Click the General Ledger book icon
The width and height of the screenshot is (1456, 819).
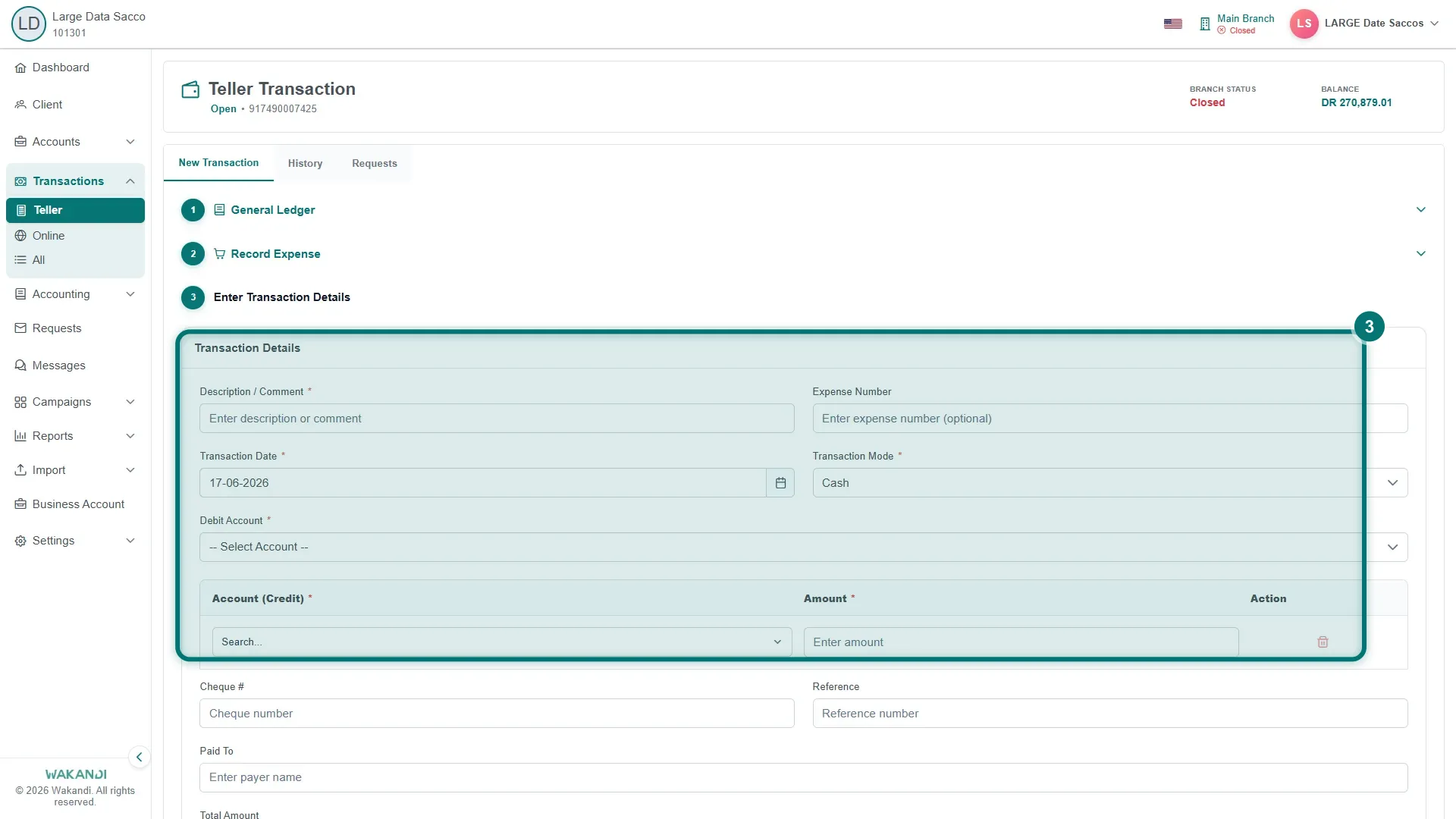219,210
